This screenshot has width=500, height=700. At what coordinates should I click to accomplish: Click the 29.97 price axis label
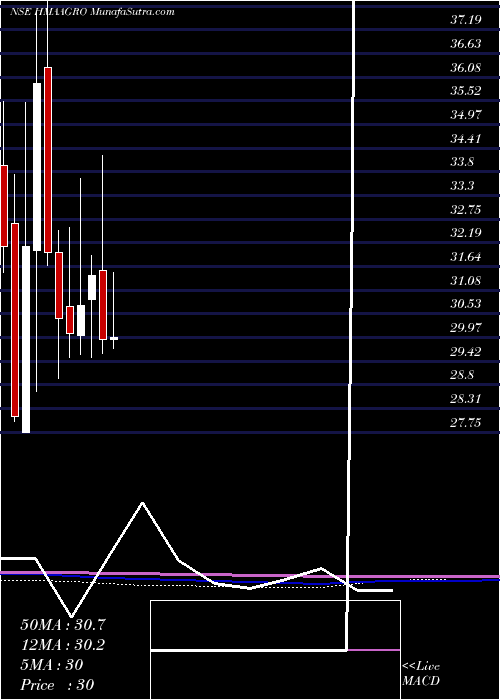point(466,328)
